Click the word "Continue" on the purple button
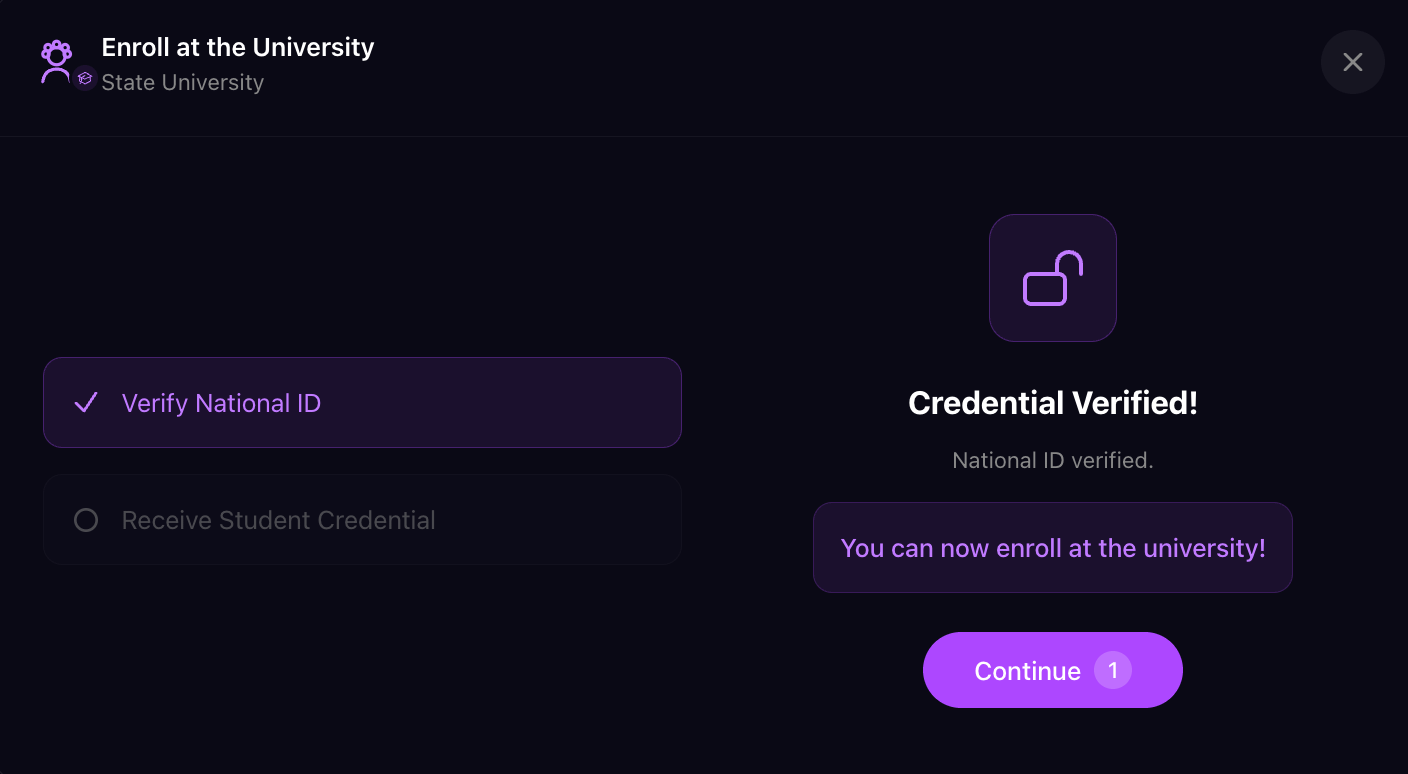 pos(1028,671)
